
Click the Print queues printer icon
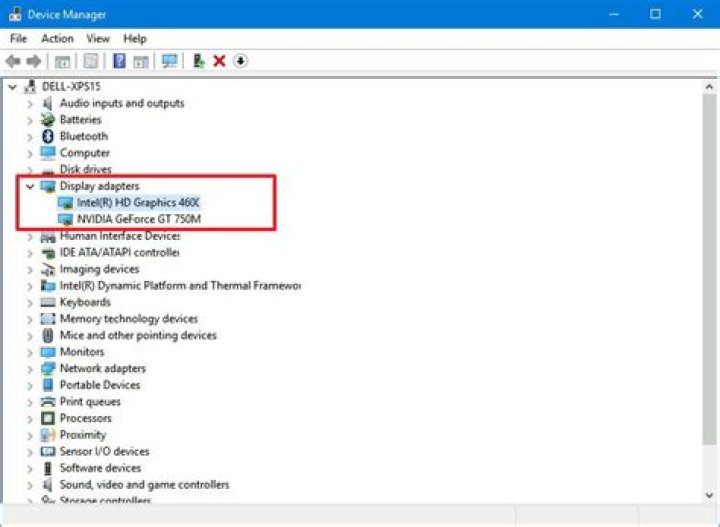tap(48, 402)
